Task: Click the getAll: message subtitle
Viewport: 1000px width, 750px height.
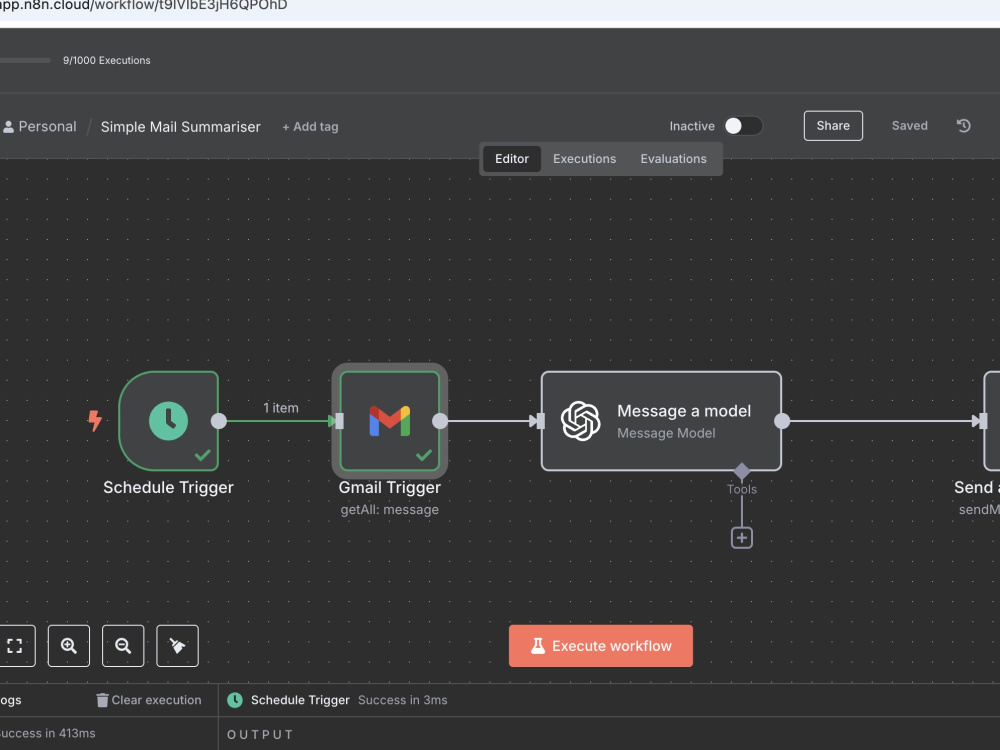Action: pyautogui.click(x=390, y=510)
